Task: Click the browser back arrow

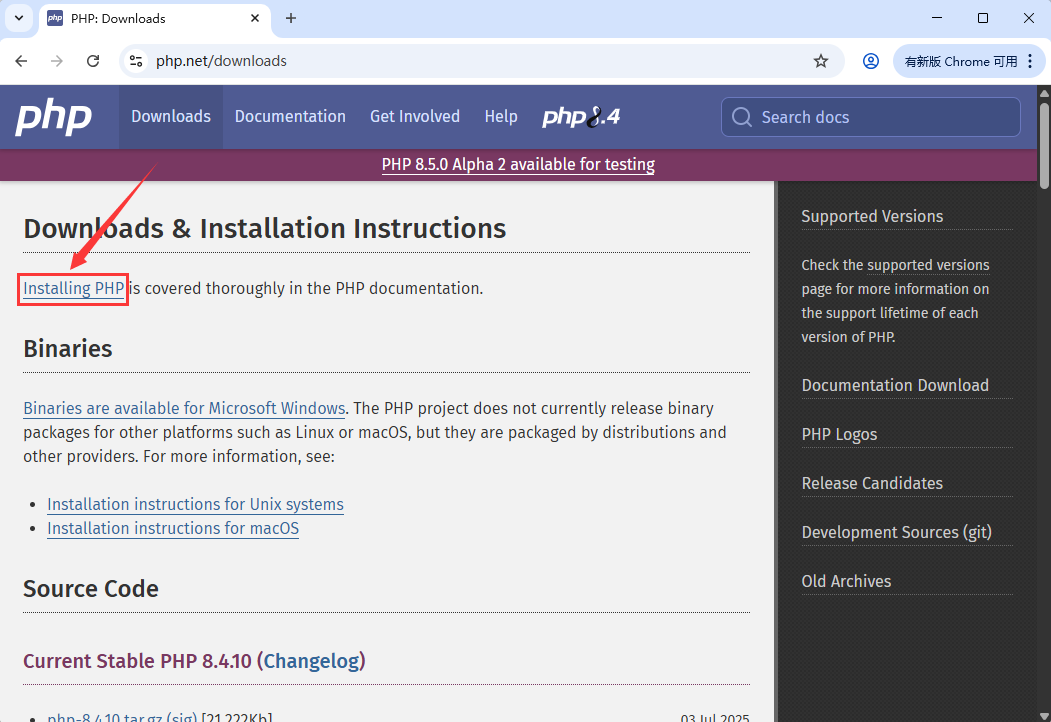Action: click(x=21, y=61)
